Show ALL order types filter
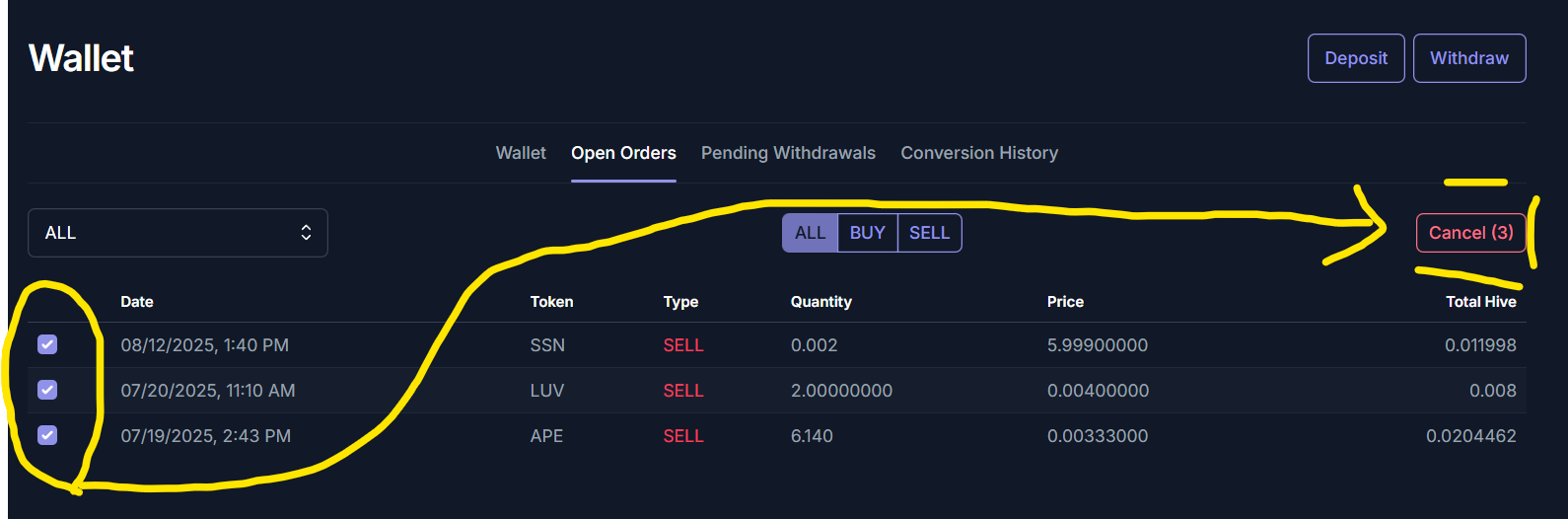The width and height of the screenshot is (1568, 519). 810,233
